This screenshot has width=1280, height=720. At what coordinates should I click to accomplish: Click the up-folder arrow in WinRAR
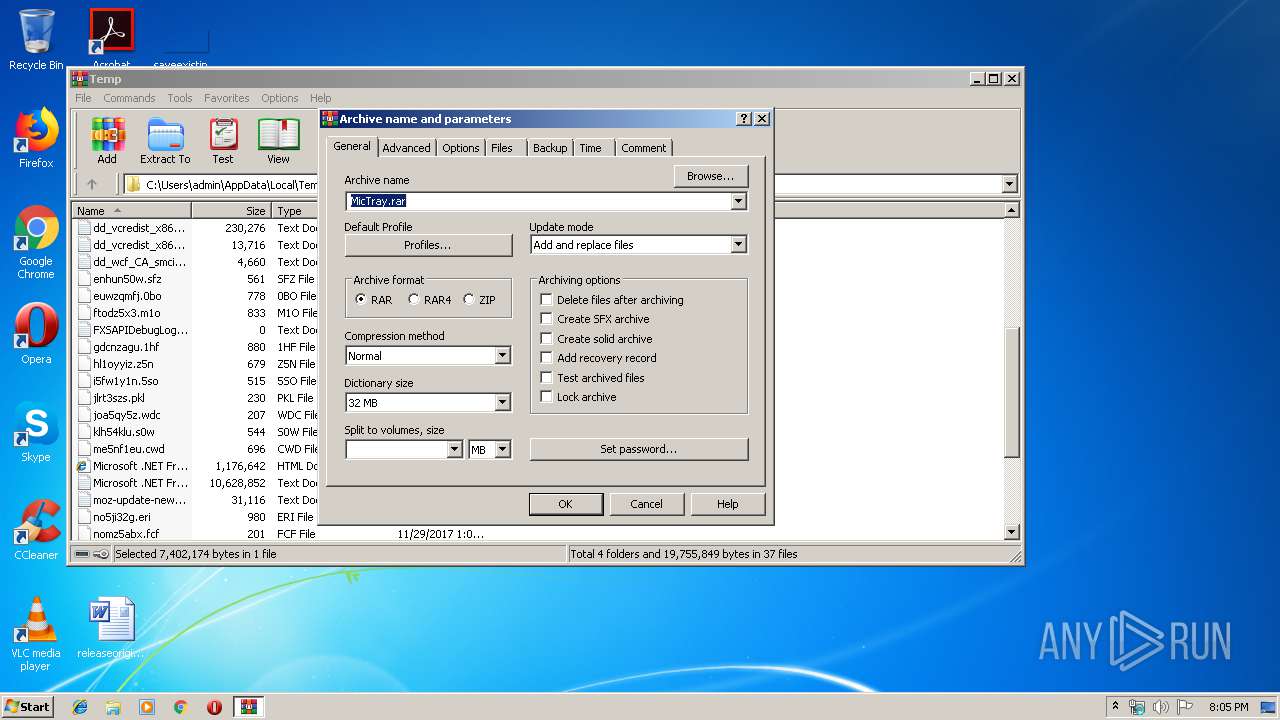[92, 184]
